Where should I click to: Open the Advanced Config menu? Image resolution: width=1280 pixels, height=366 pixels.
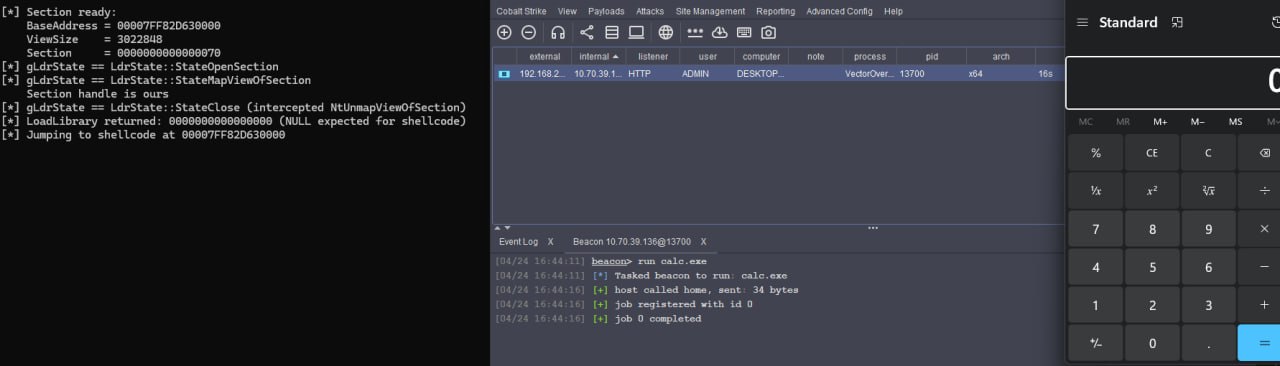840,11
